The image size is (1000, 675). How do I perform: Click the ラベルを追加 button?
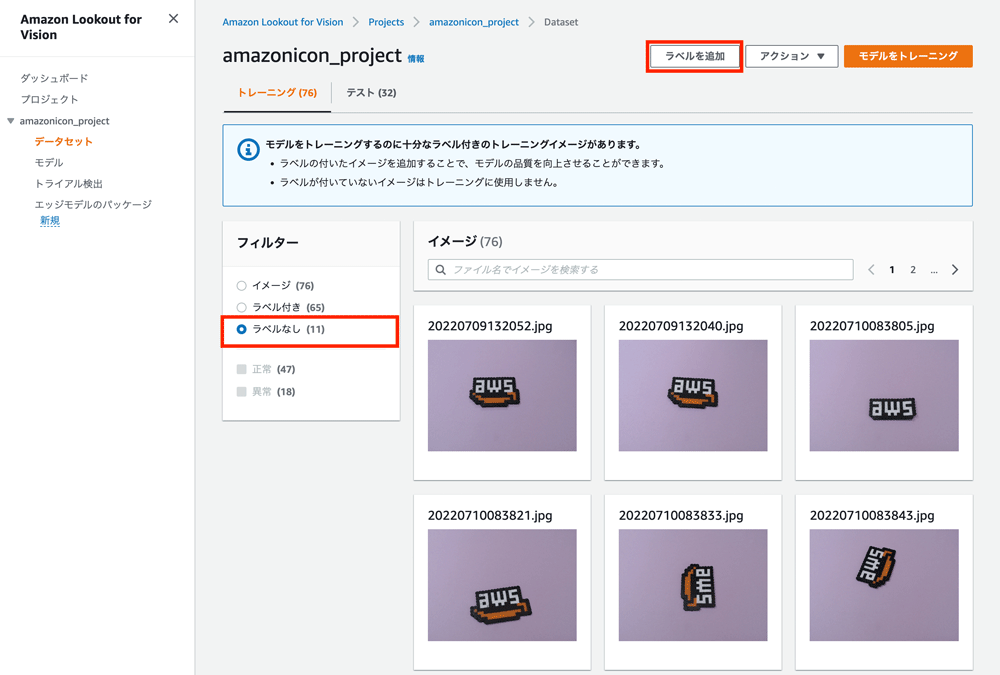coord(695,57)
